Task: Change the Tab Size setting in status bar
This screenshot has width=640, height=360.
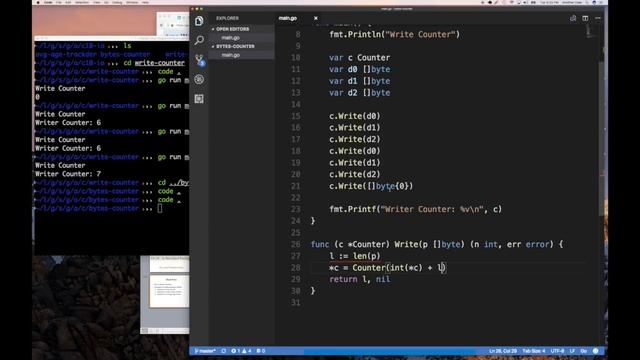Action: click(533, 351)
